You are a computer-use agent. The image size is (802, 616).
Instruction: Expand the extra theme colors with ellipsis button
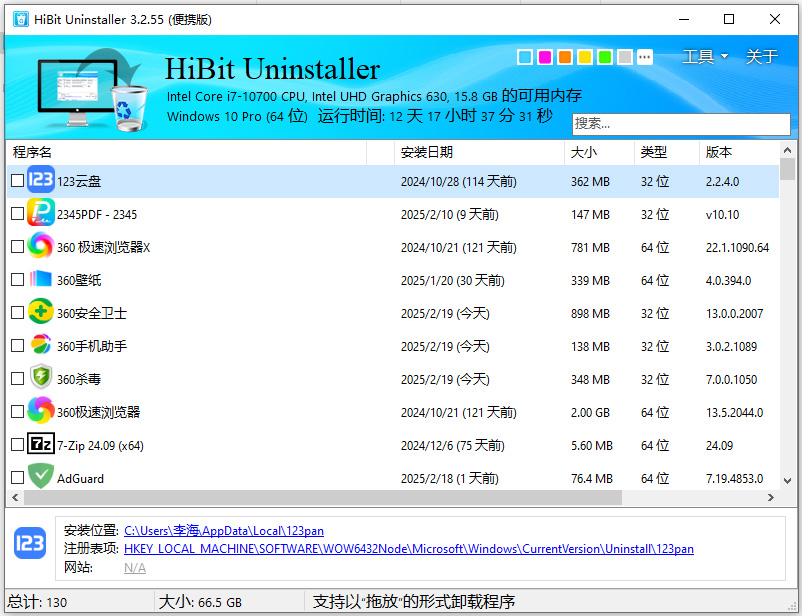[645, 57]
